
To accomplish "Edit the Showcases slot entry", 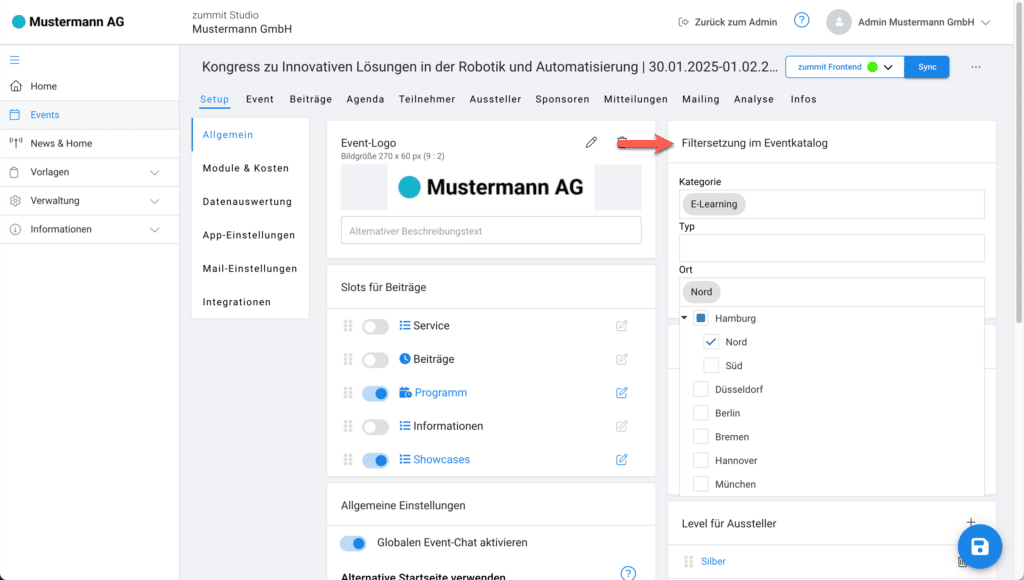I will tap(622, 460).
